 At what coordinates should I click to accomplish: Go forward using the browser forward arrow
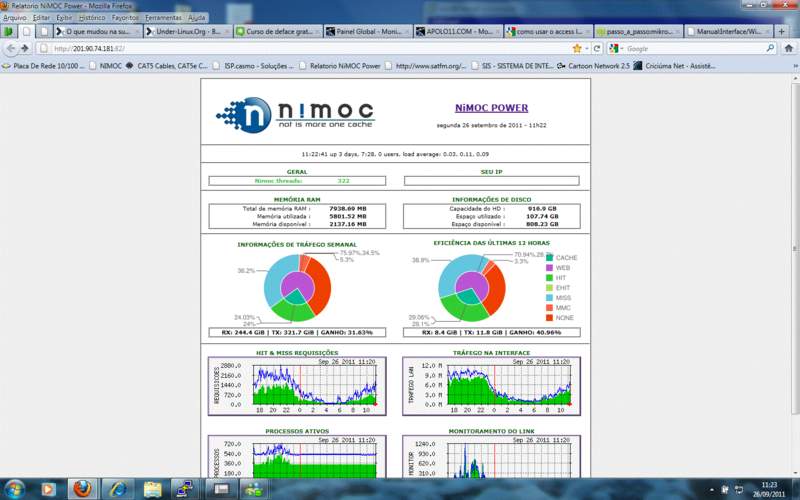[x=24, y=48]
